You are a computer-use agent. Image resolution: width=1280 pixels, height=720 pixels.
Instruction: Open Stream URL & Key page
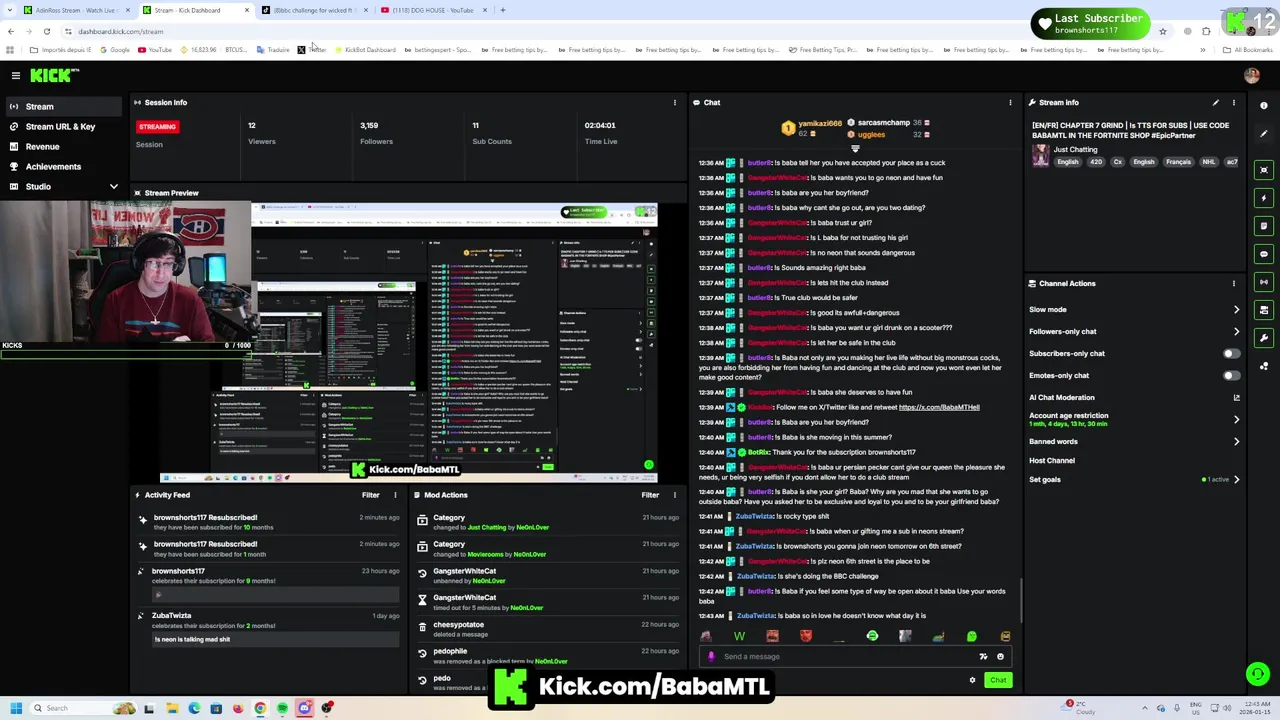[x=65, y=126]
